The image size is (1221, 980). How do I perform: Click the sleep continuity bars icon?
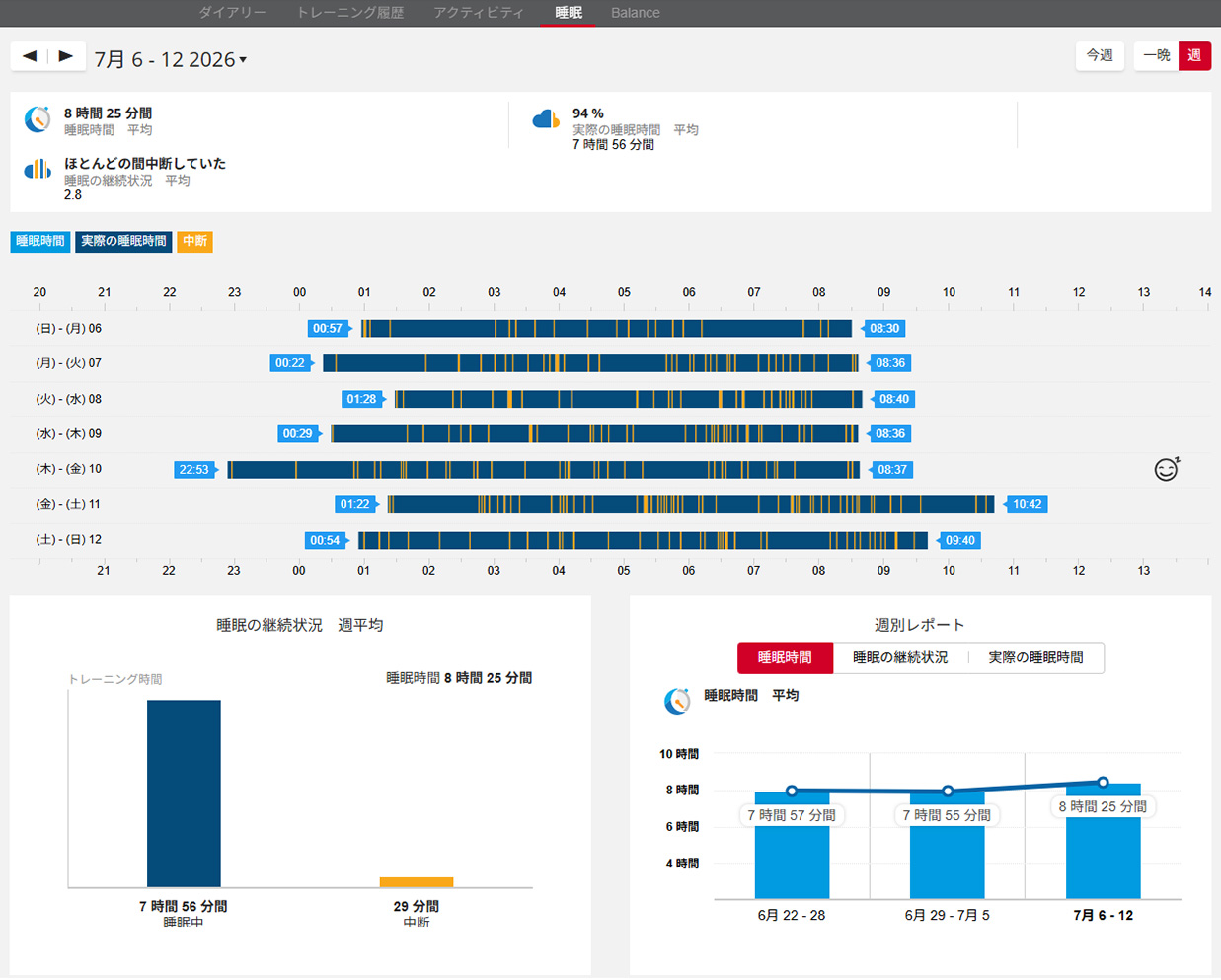click(x=38, y=169)
